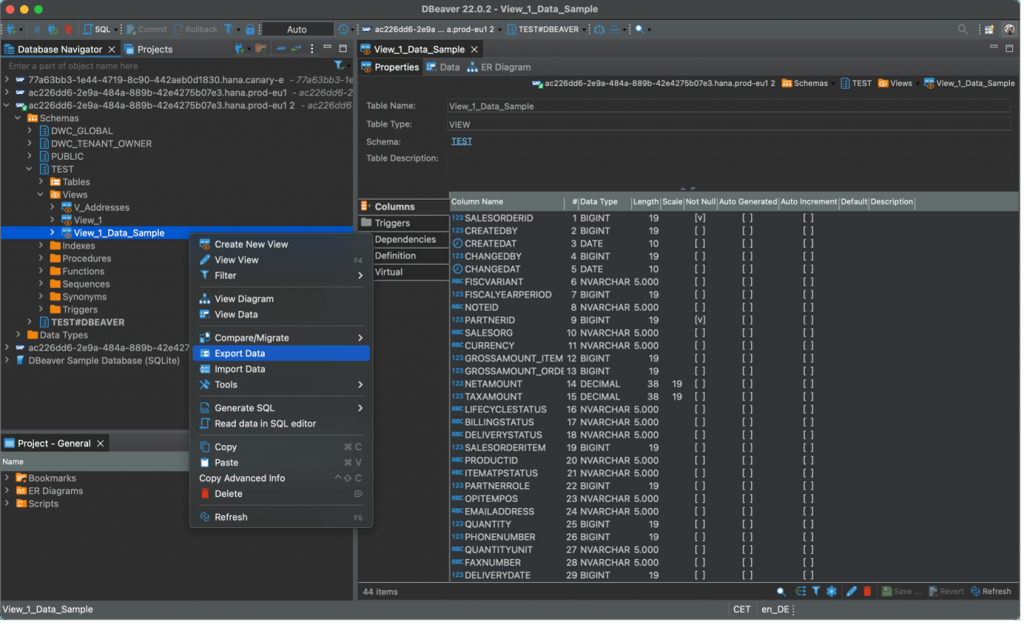Open the transaction log clock icon

pyautogui.click(x=343, y=29)
